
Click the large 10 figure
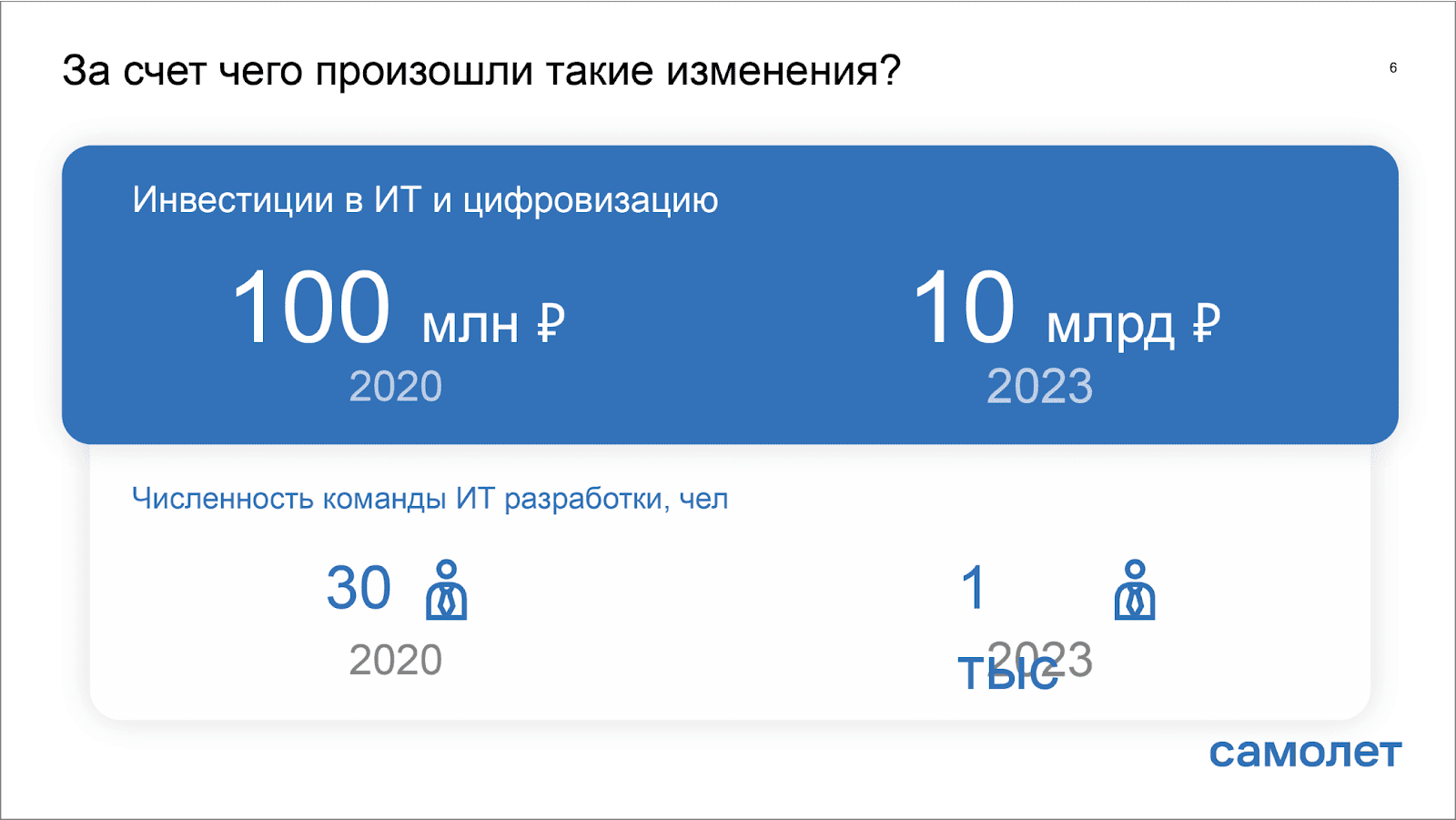pyautogui.click(x=964, y=309)
